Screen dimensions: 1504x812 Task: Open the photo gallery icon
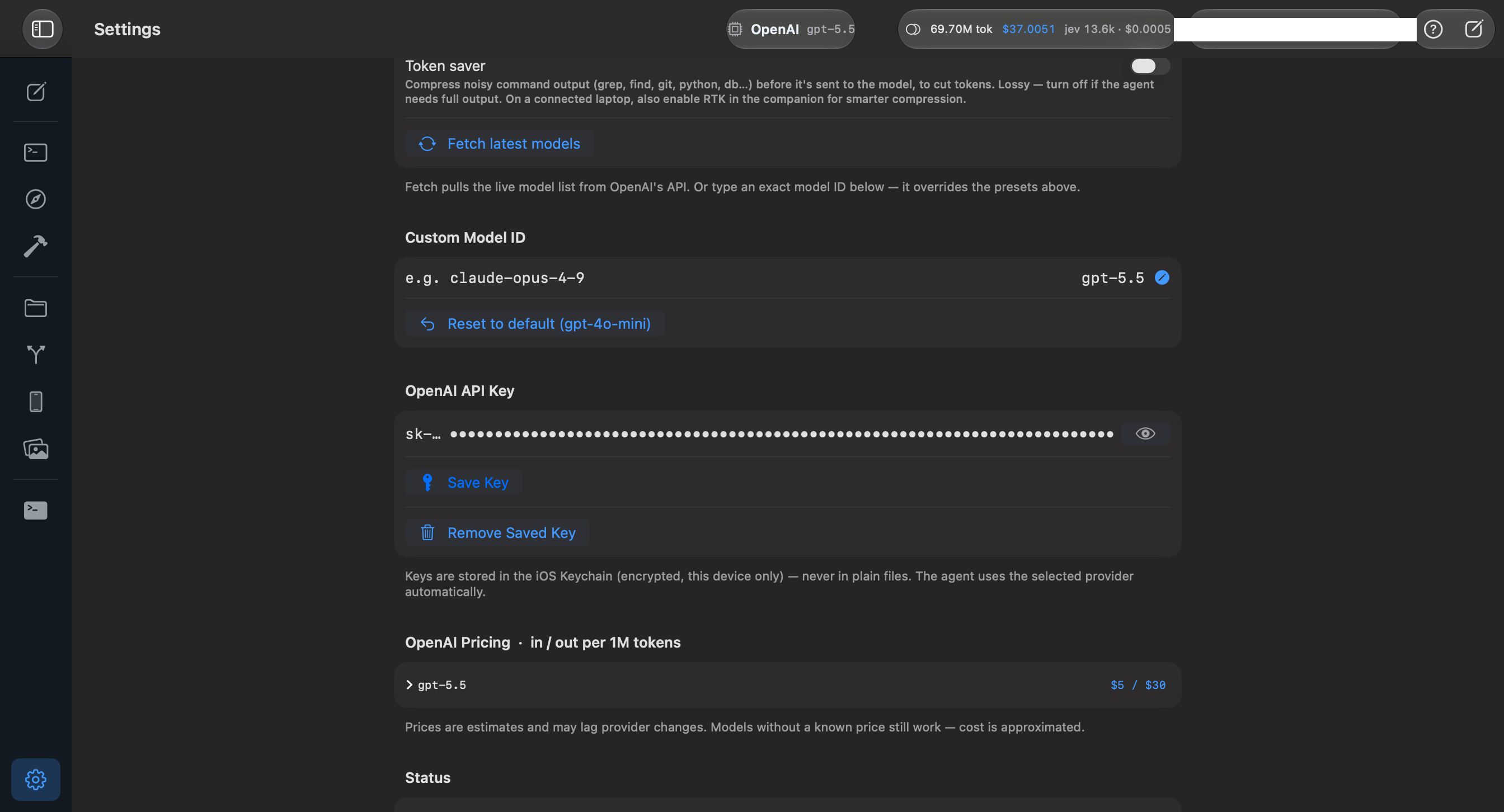tap(36, 449)
